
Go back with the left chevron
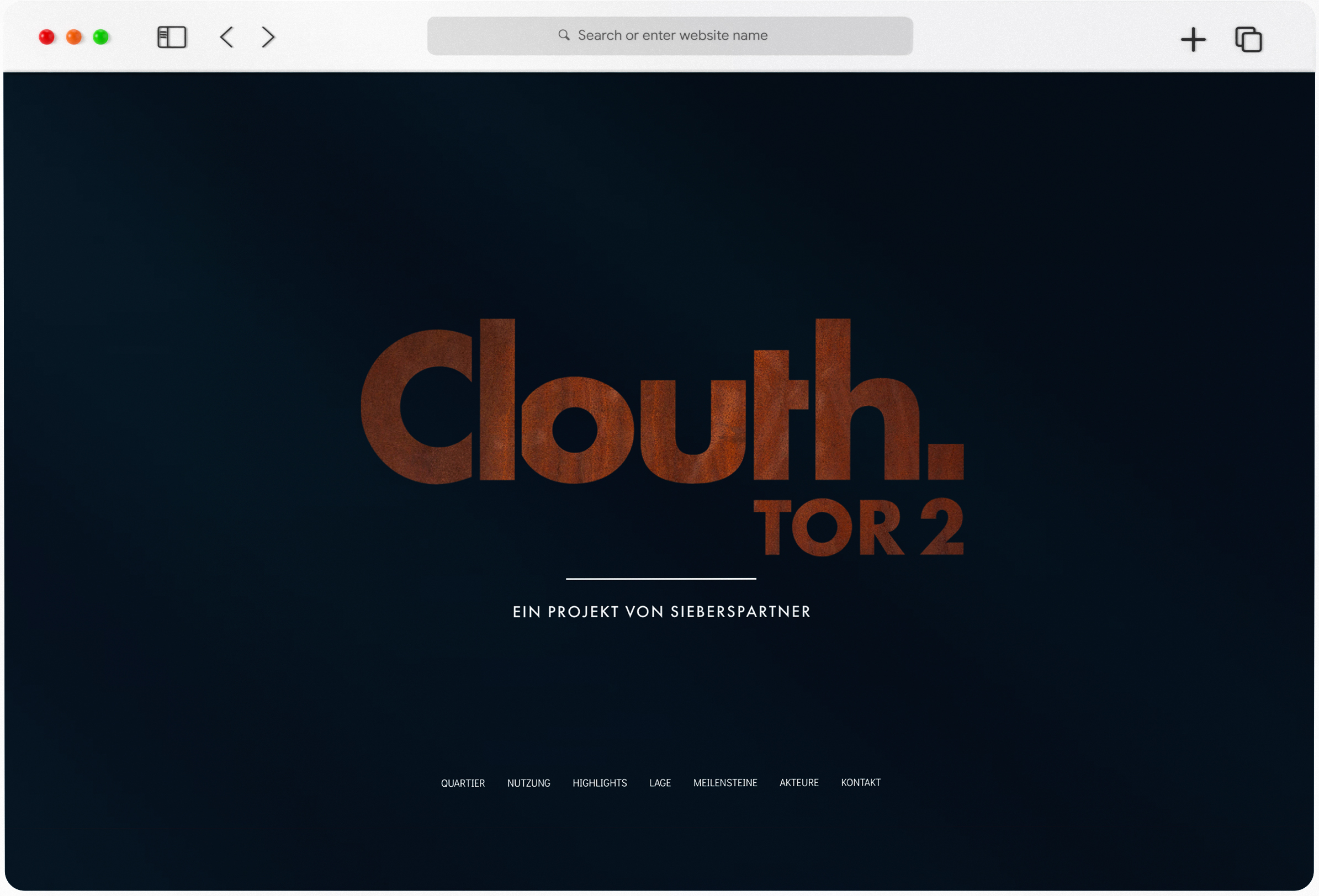click(x=227, y=38)
